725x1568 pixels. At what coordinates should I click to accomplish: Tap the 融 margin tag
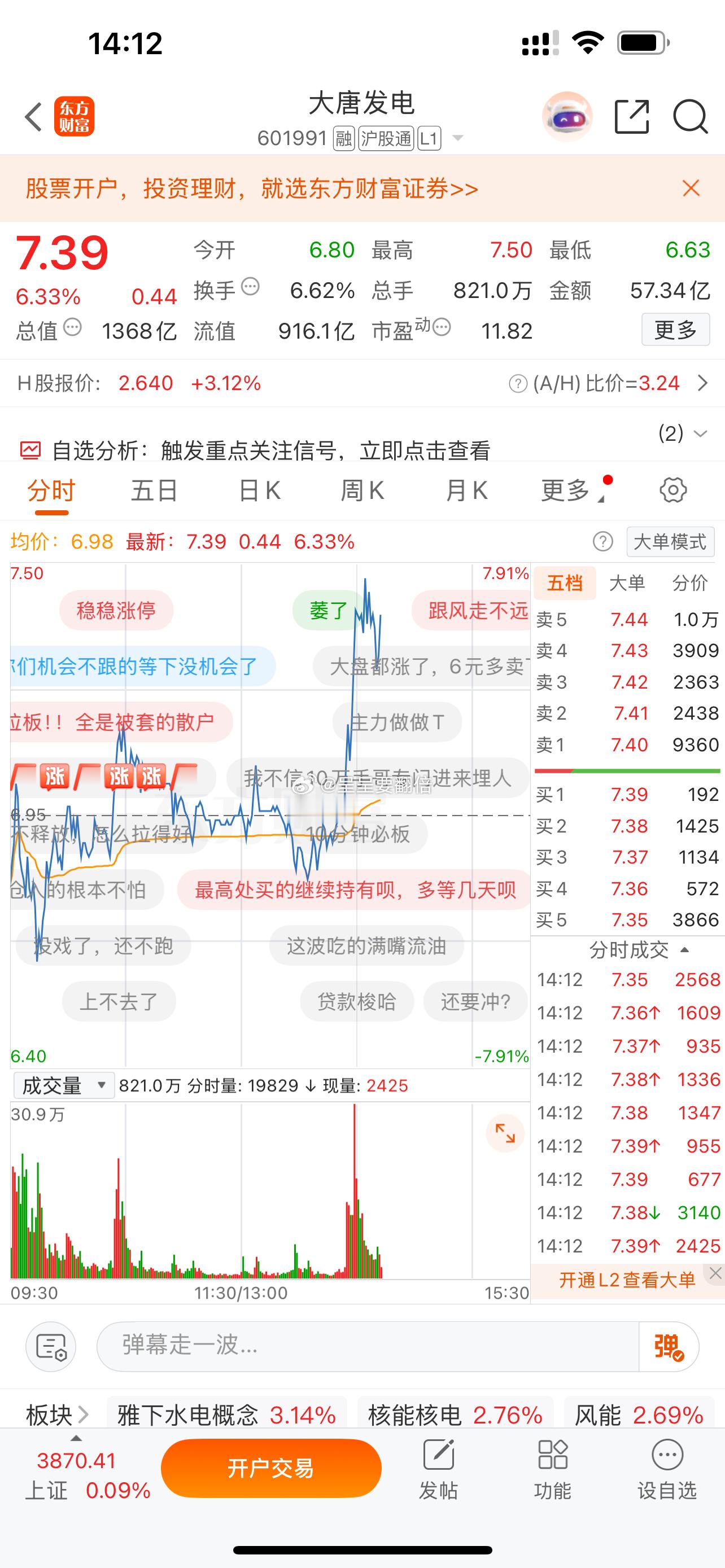click(x=344, y=139)
